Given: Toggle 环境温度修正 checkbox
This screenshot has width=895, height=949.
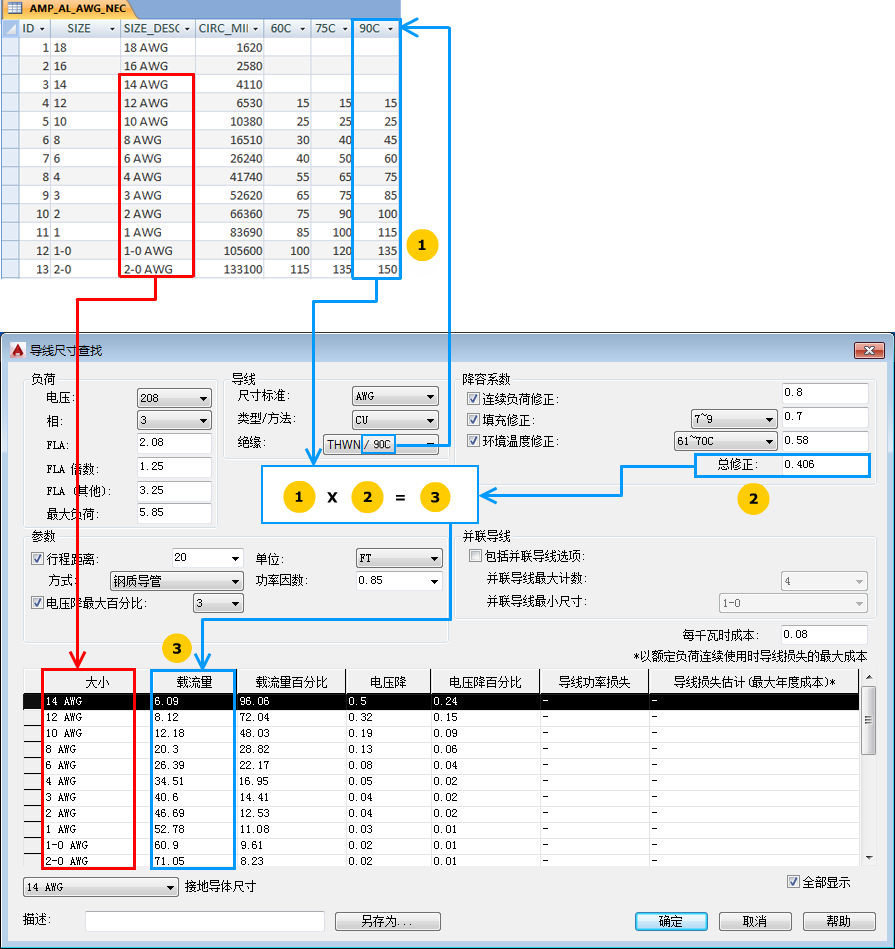Looking at the screenshot, I should (473, 441).
